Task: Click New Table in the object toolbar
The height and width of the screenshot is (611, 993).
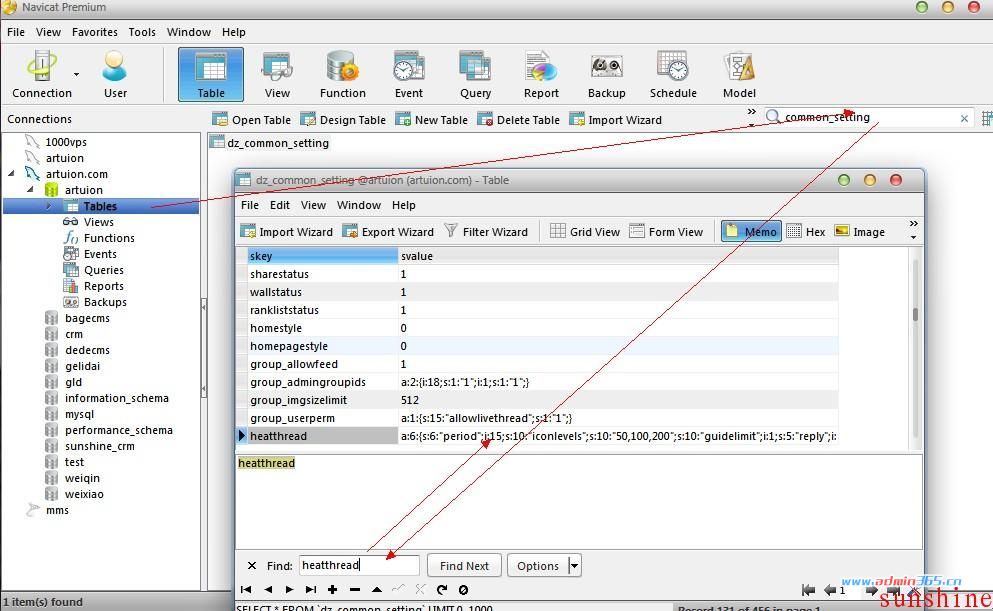Action: click(x=431, y=120)
